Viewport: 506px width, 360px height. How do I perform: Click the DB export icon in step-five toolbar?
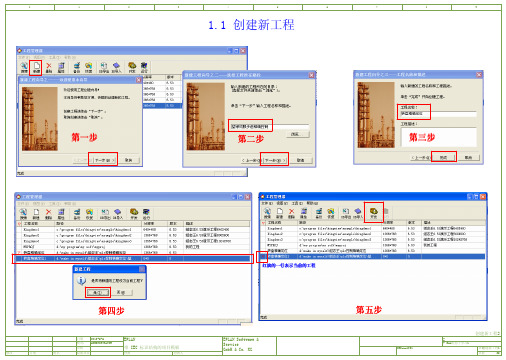[x=346, y=213]
